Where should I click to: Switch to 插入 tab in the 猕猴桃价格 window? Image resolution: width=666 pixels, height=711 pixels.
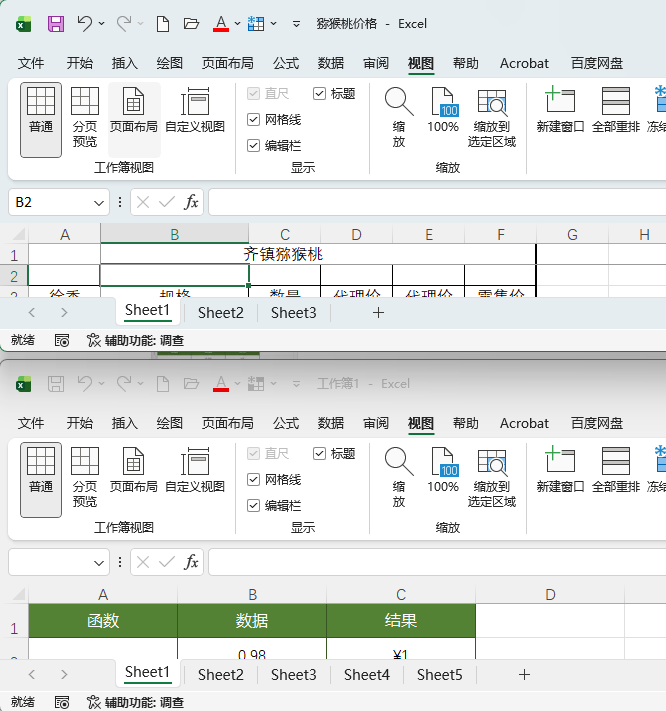125,63
